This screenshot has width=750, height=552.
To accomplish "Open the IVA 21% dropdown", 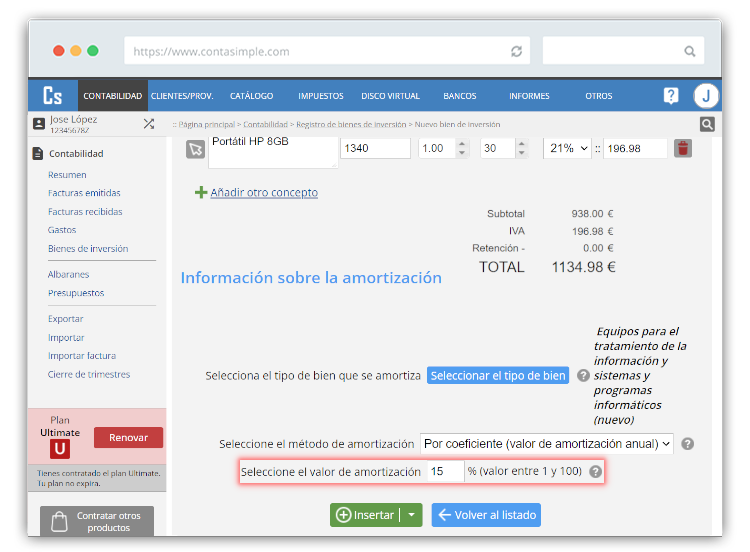I will 567,148.
